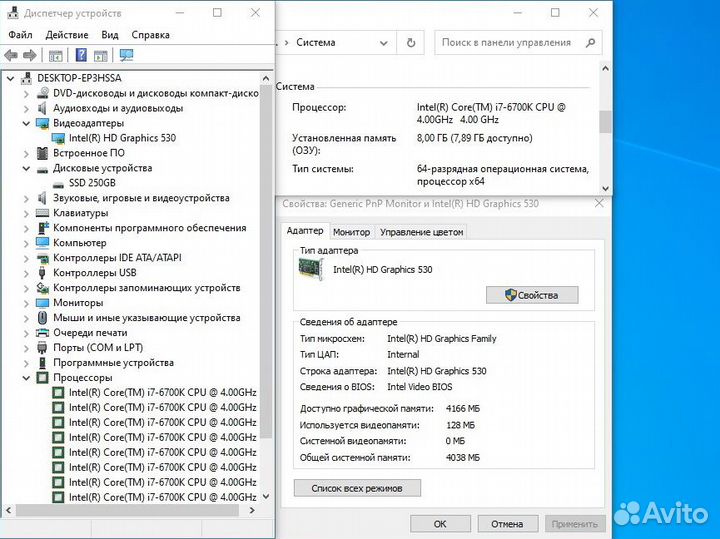Select Компоненты программного обеспечения row
The height and width of the screenshot is (539, 720).
149,228
